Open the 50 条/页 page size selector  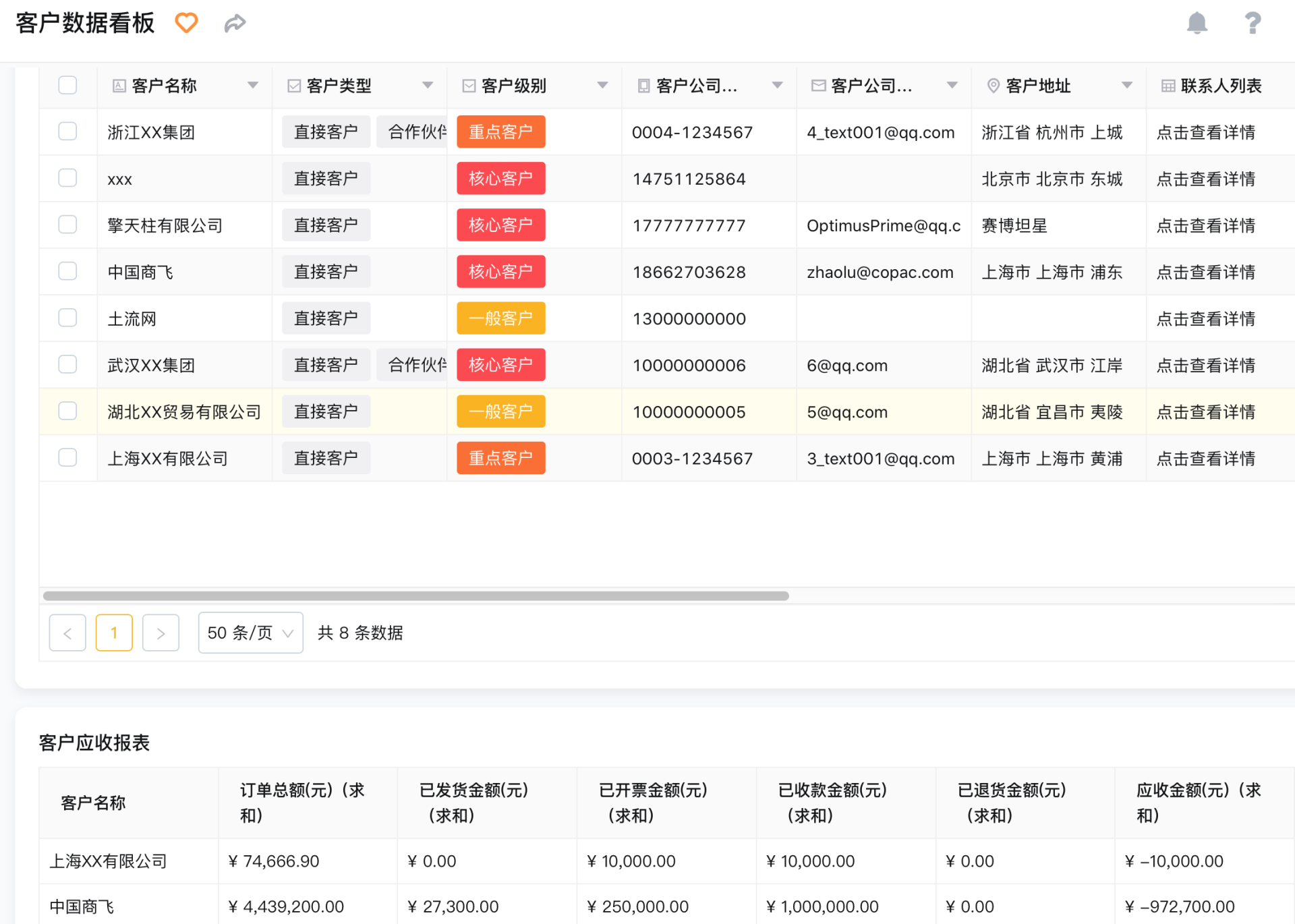point(250,633)
